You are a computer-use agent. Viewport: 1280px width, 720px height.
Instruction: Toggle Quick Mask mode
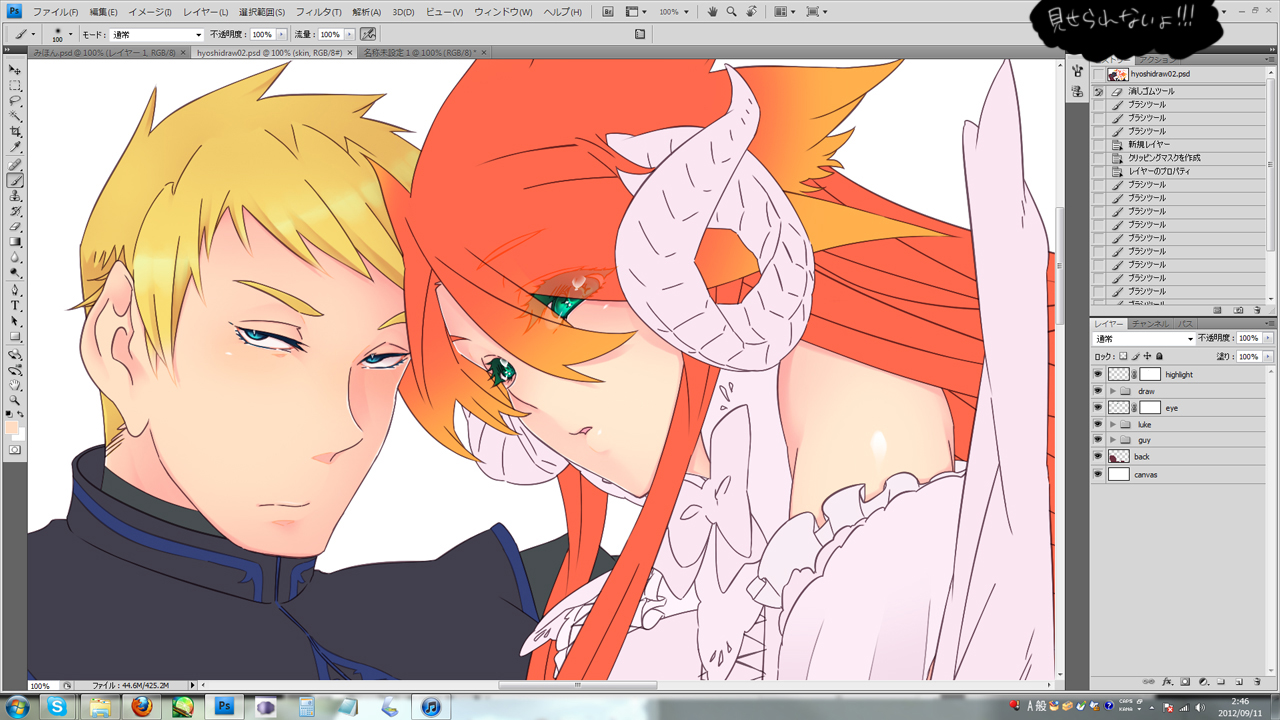coord(15,450)
